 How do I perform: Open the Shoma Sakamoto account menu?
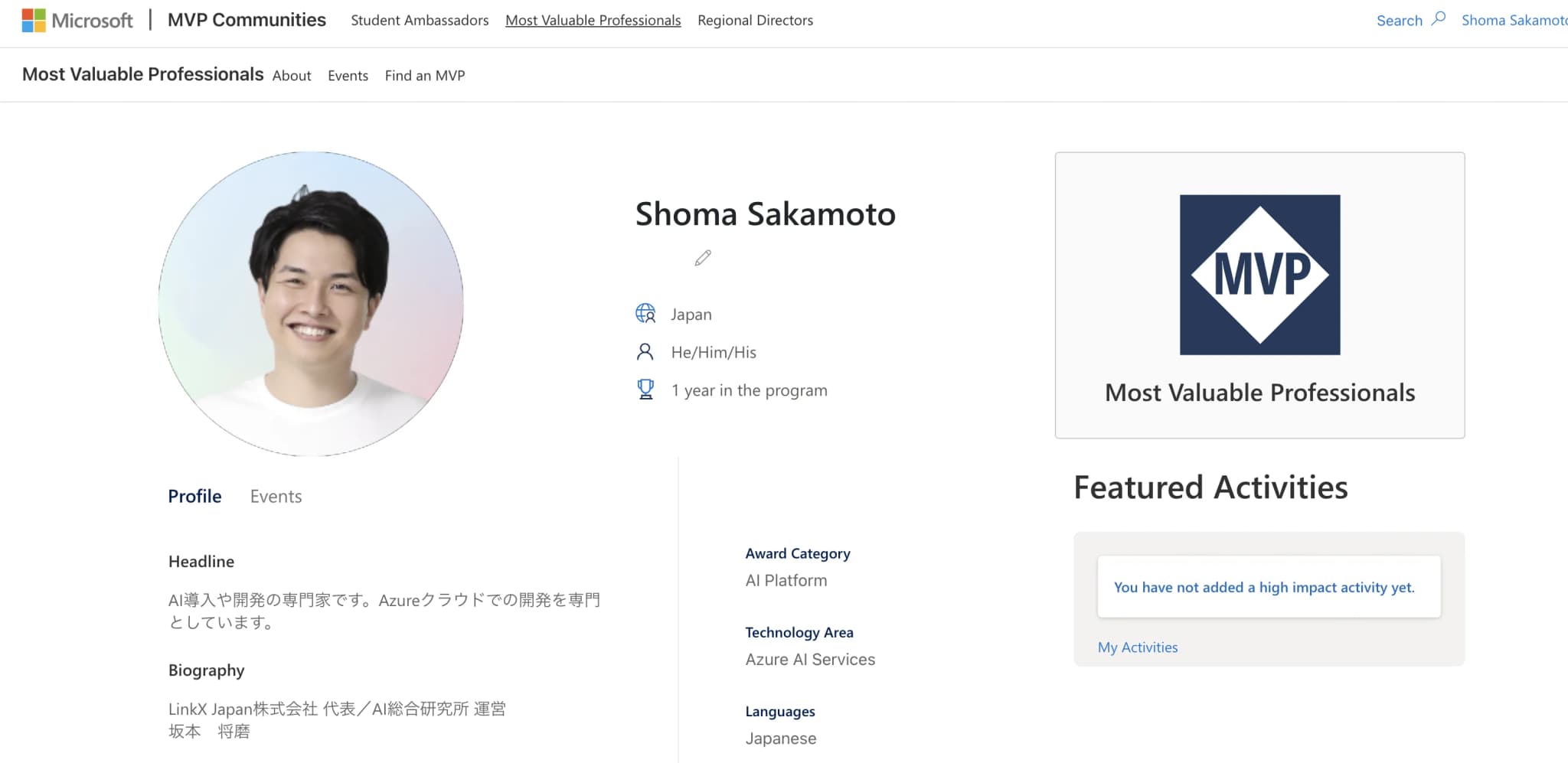1512,20
